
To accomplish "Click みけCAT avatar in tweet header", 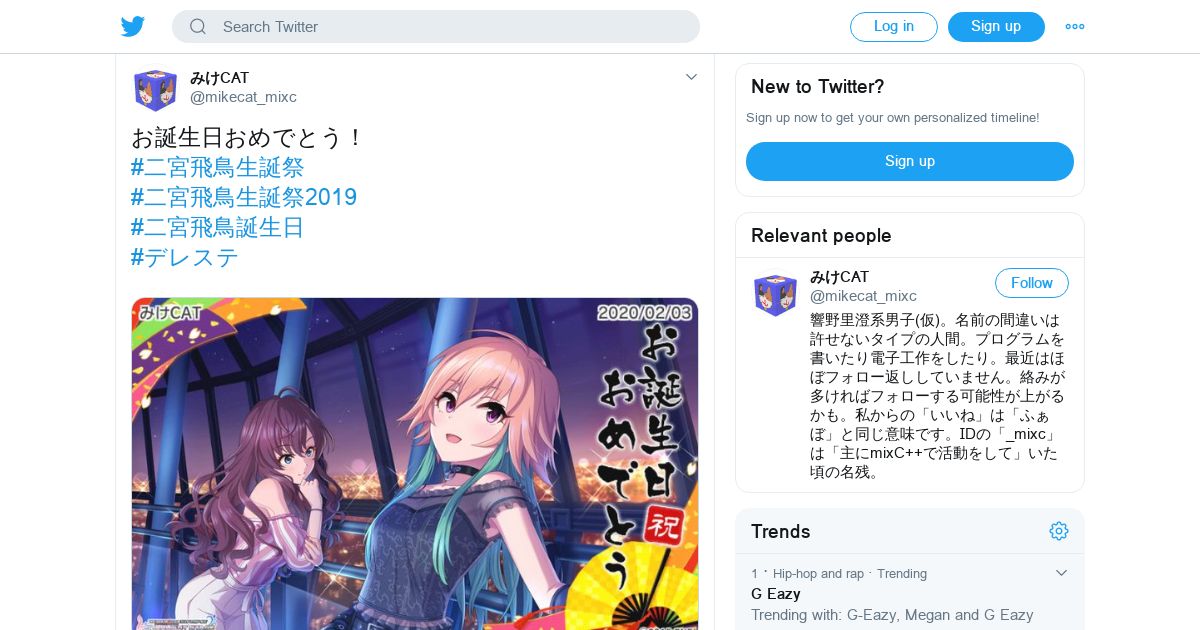I will pyautogui.click(x=155, y=90).
